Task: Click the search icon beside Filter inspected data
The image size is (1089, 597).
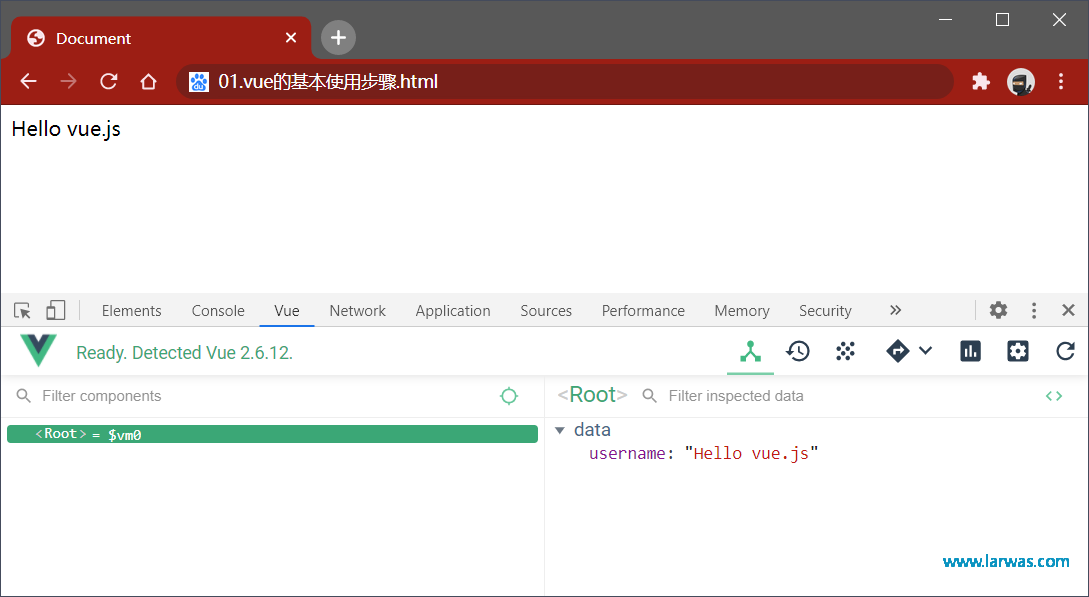Action: tap(649, 396)
